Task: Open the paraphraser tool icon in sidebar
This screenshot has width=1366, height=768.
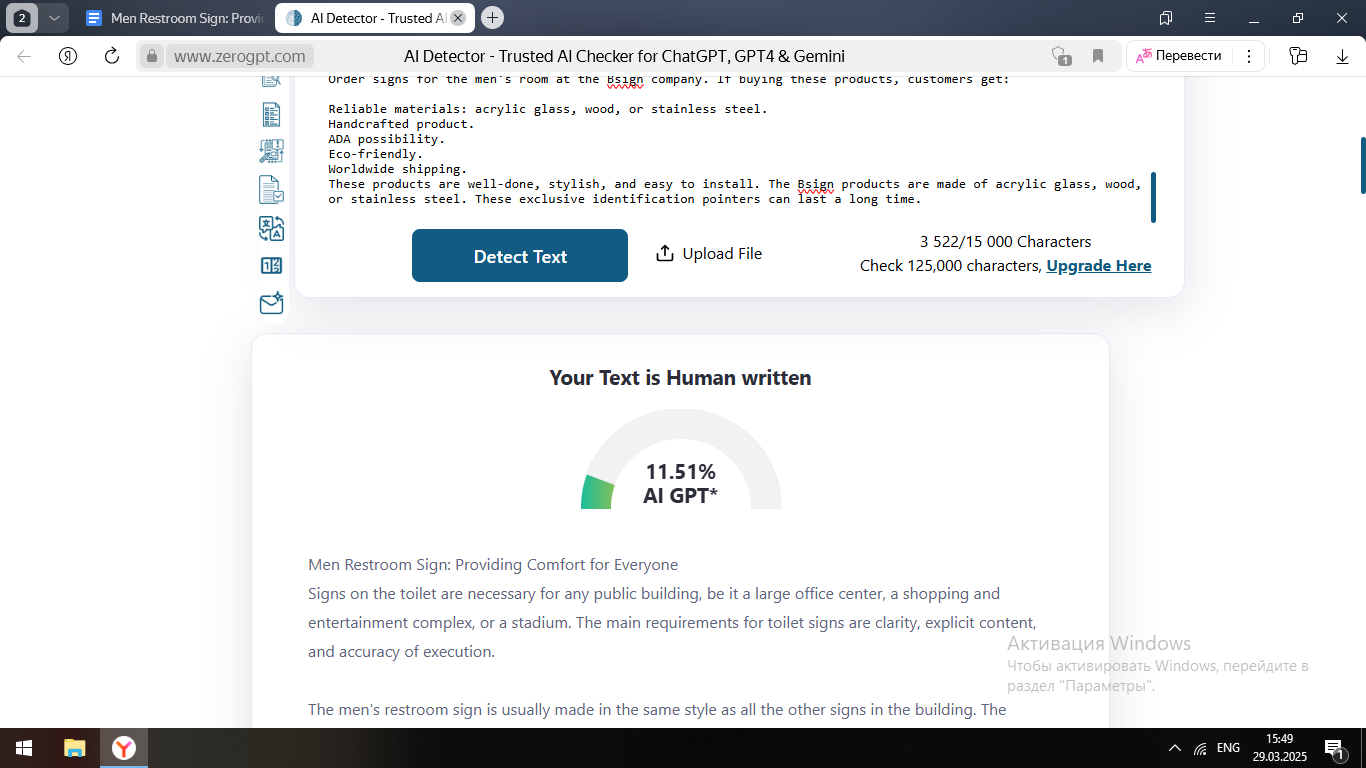Action: [271, 152]
